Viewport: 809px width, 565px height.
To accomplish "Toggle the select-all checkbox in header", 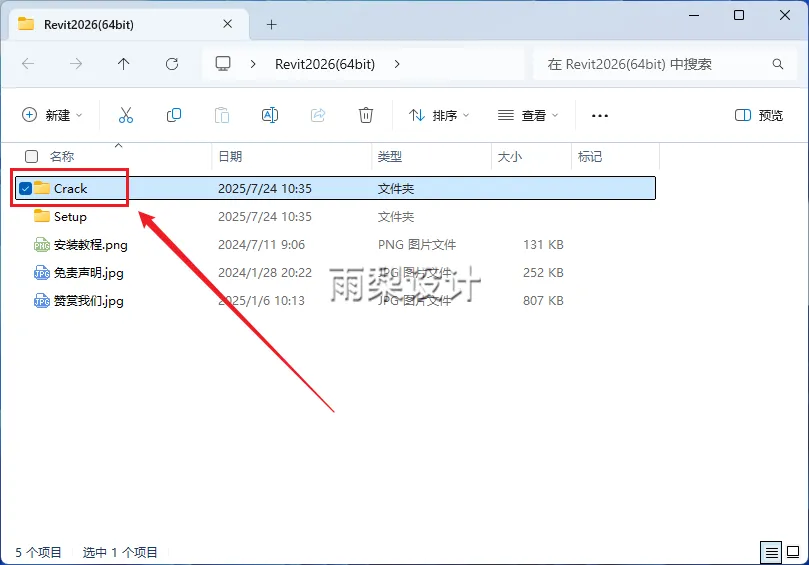I will tap(31, 156).
